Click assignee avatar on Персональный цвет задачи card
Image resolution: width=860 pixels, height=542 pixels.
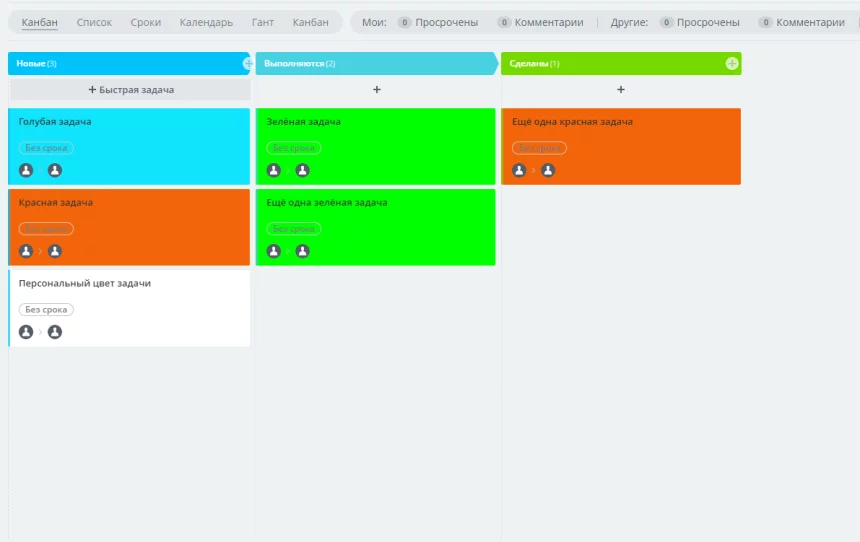(55, 332)
